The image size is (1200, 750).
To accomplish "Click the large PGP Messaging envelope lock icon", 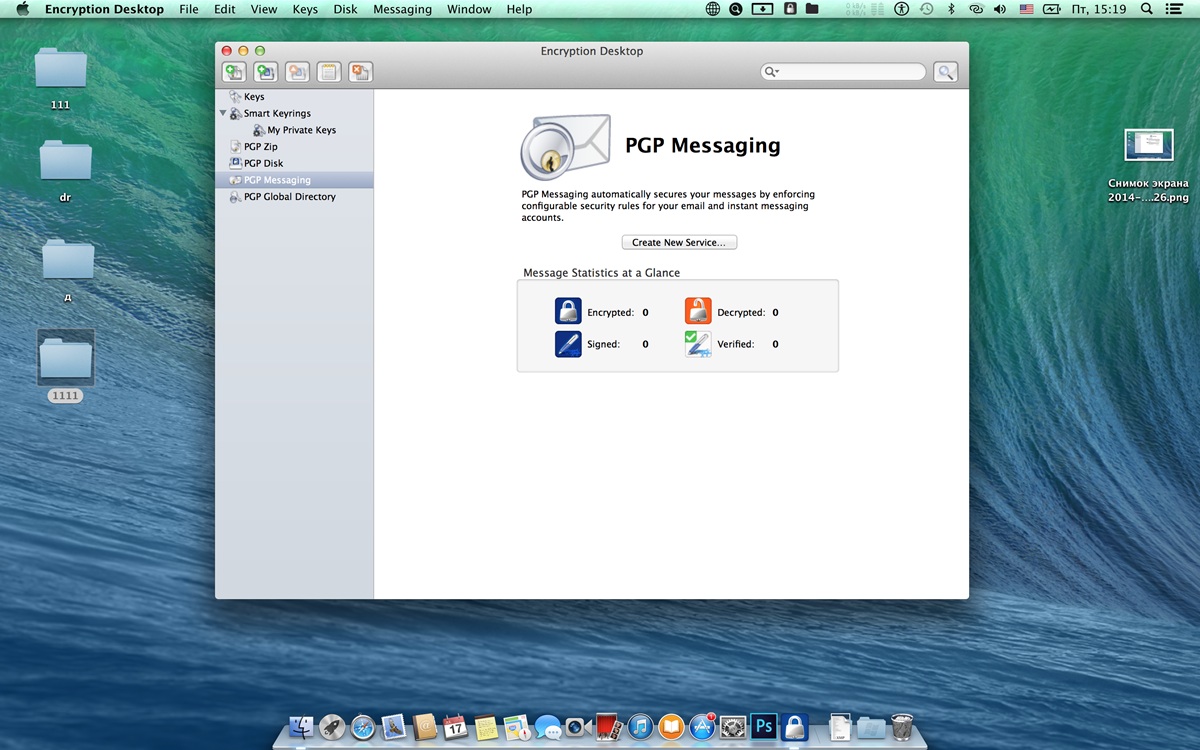I will [565, 146].
